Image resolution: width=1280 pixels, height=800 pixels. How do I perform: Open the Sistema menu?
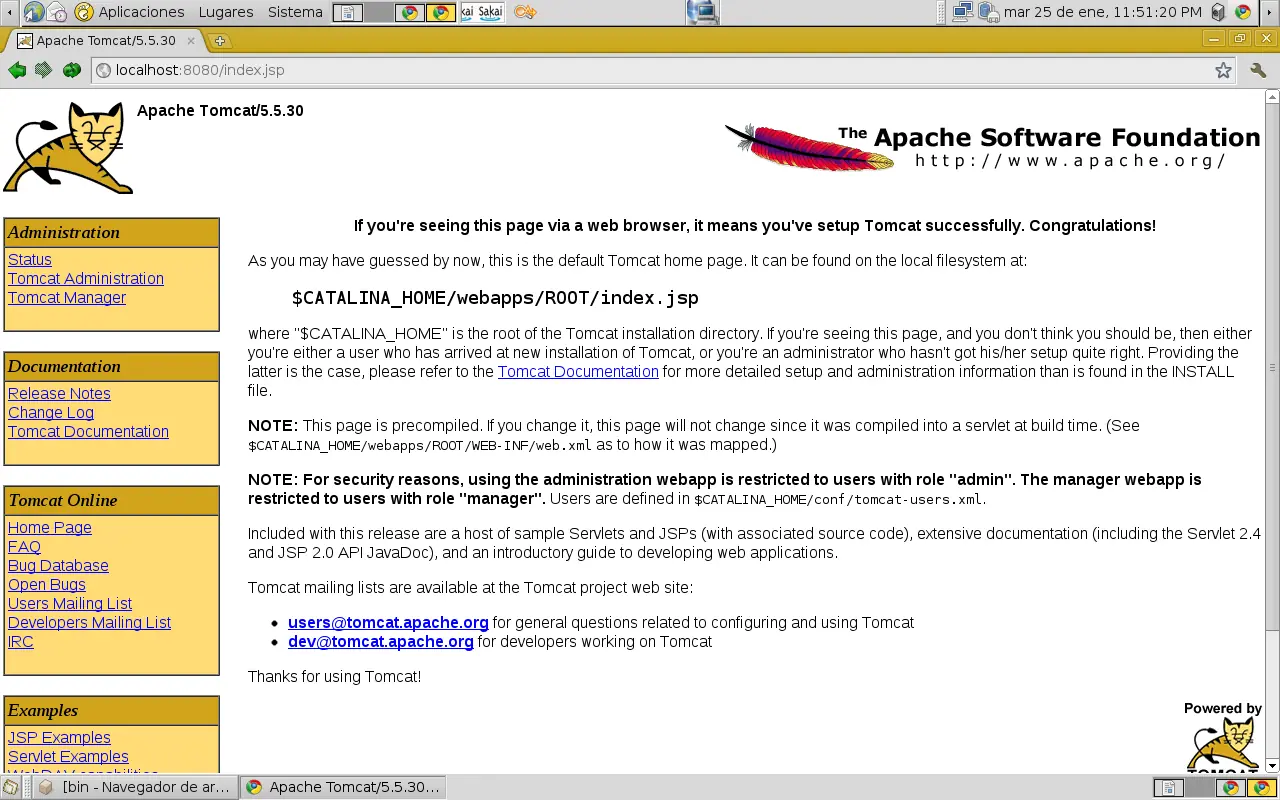tap(295, 12)
